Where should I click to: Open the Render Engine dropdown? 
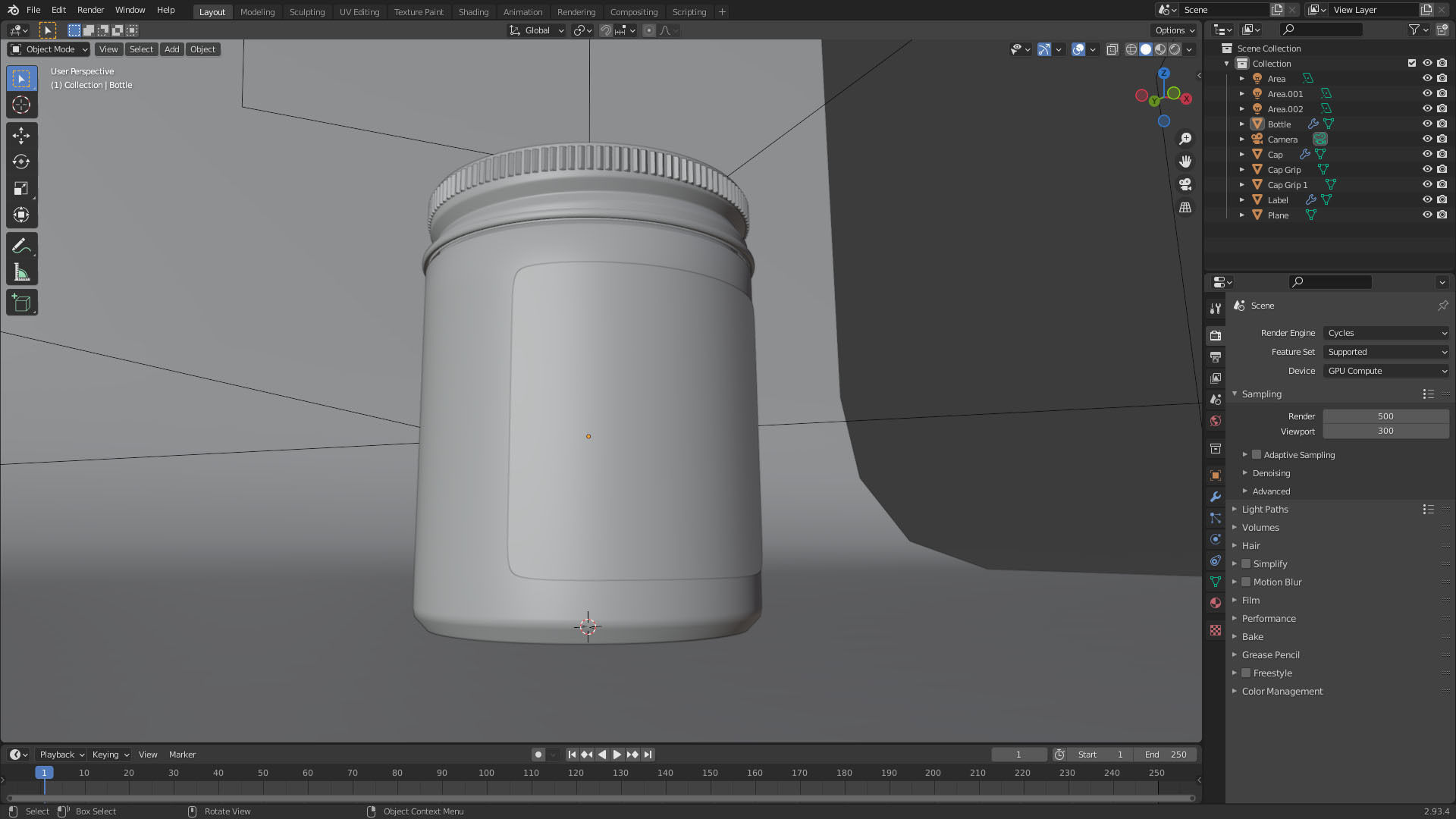point(1386,333)
